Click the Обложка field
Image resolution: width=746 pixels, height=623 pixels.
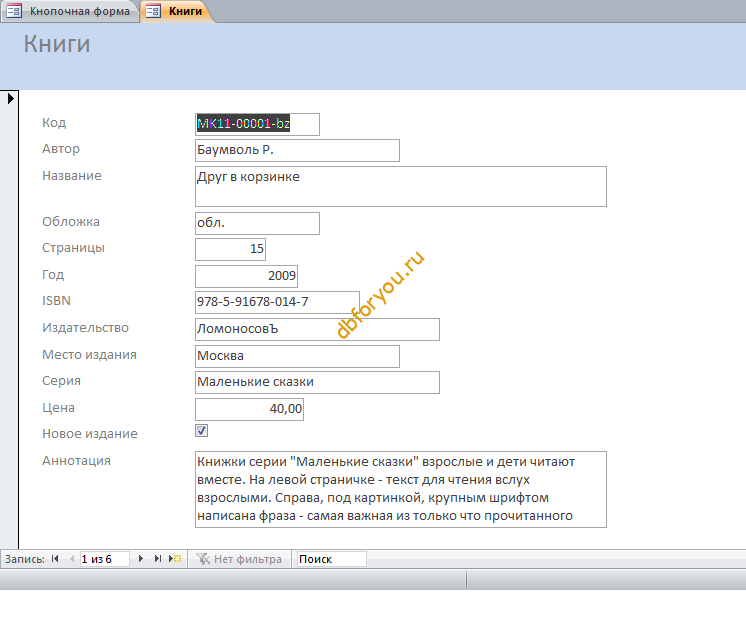coord(257,223)
